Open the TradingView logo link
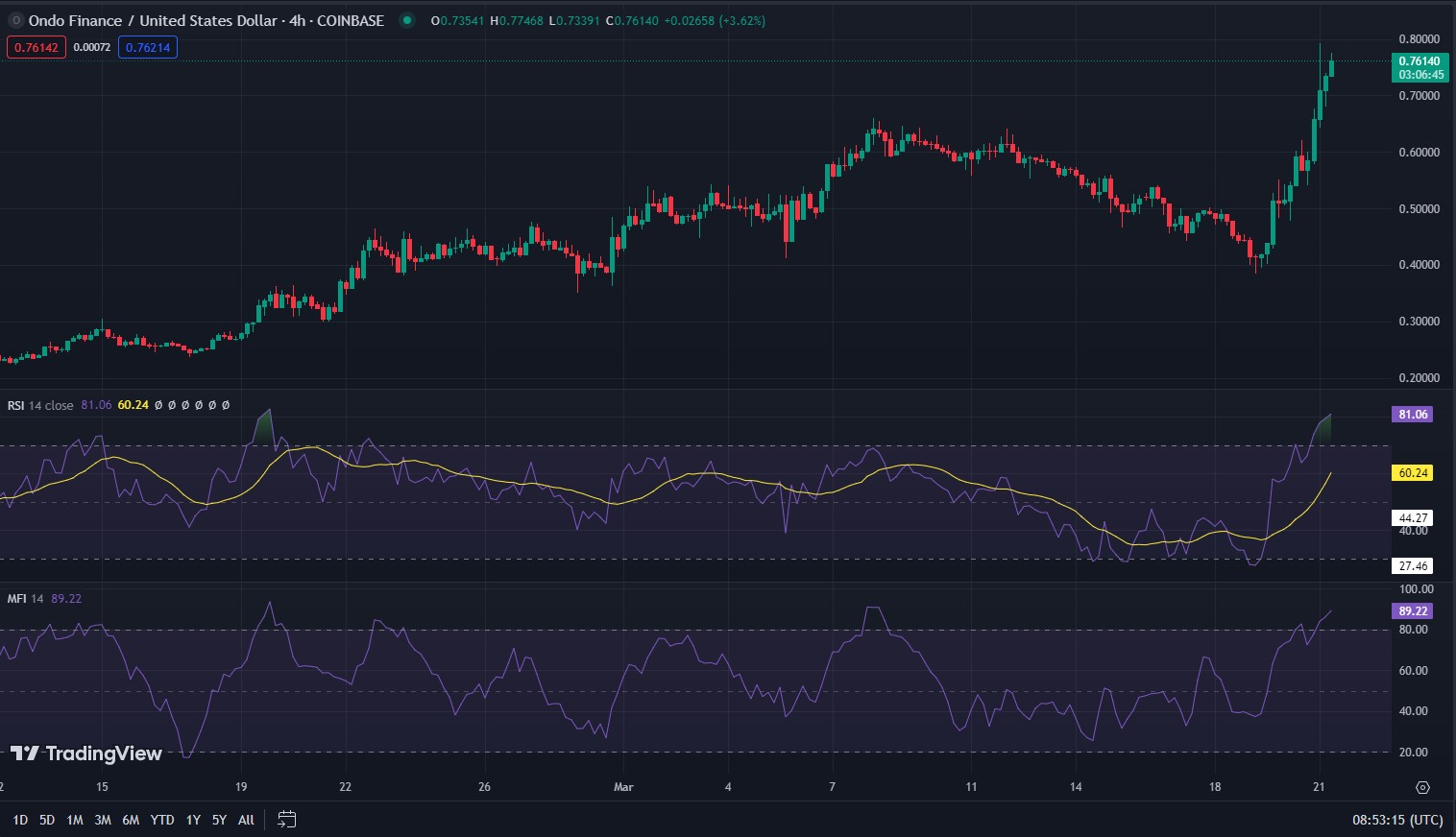 pyautogui.click(x=86, y=753)
